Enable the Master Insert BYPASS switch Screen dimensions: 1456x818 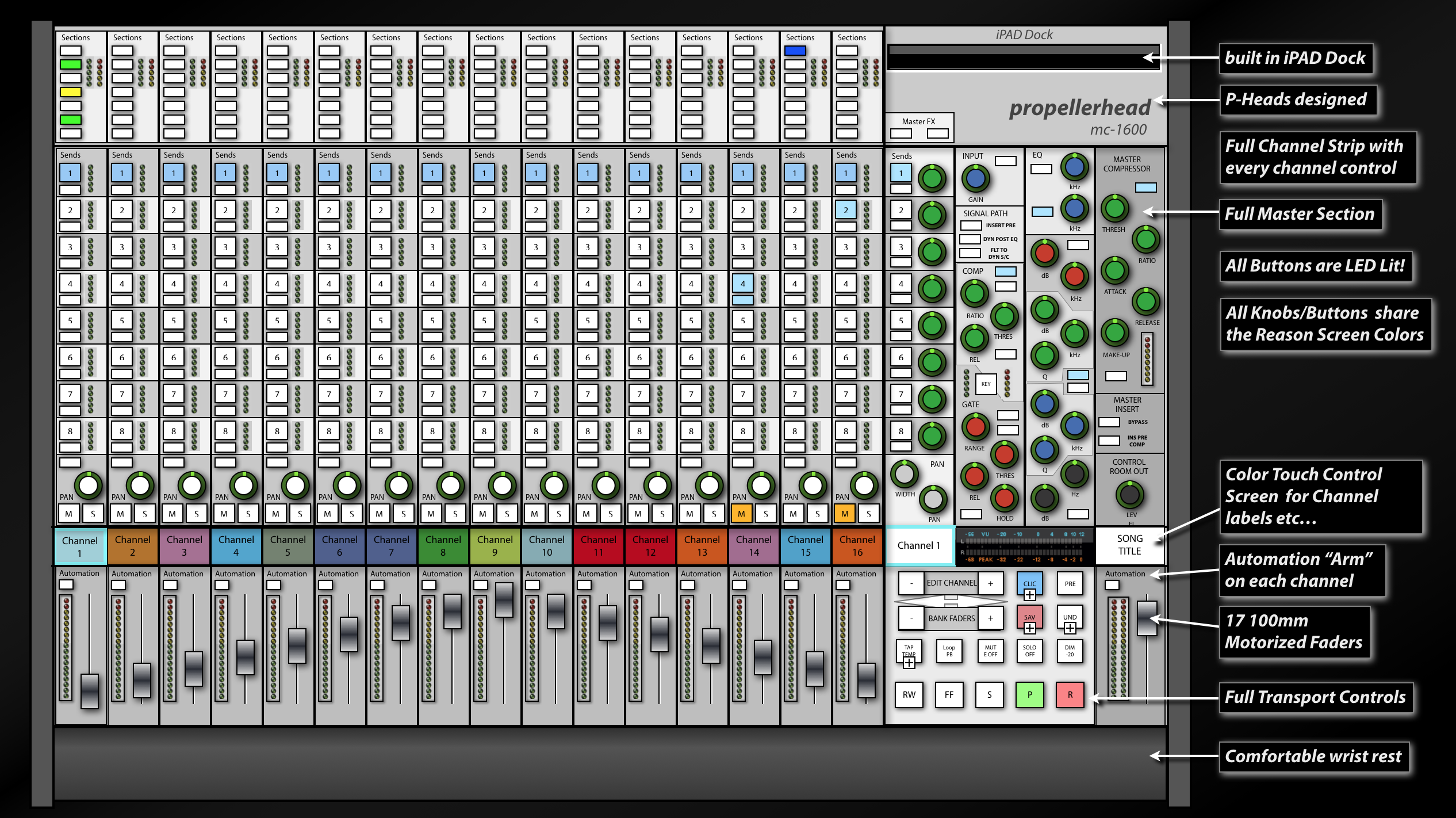coord(1109,422)
